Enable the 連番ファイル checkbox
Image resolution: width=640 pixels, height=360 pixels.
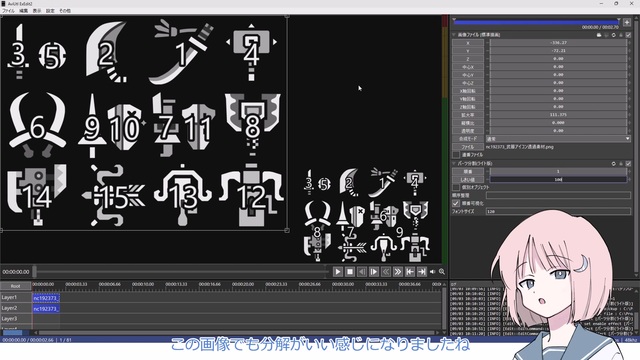[456, 155]
